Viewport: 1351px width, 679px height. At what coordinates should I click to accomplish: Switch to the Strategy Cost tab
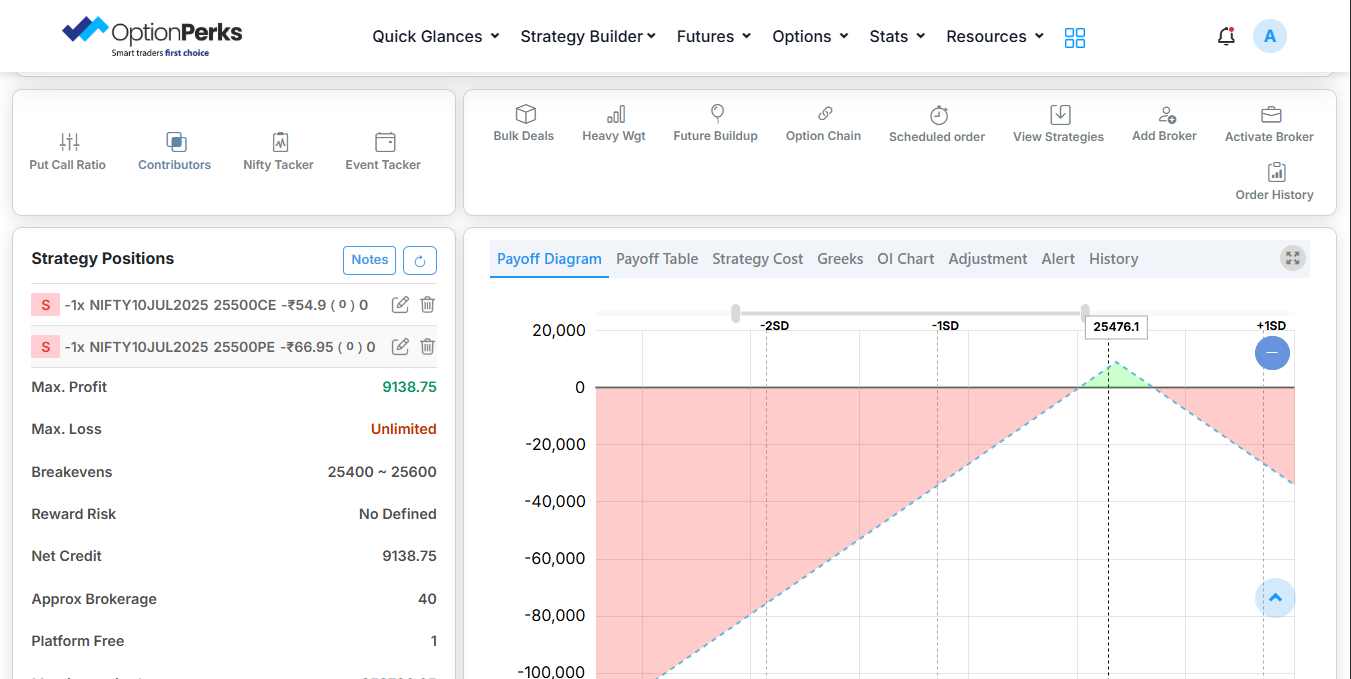757,259
